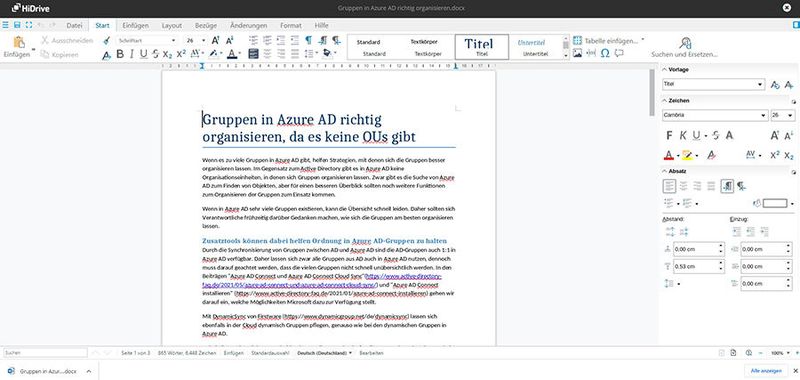800x380 pixels.
Task: Toggle formatting marks pilcrow icon
Action: pos(309,40)
